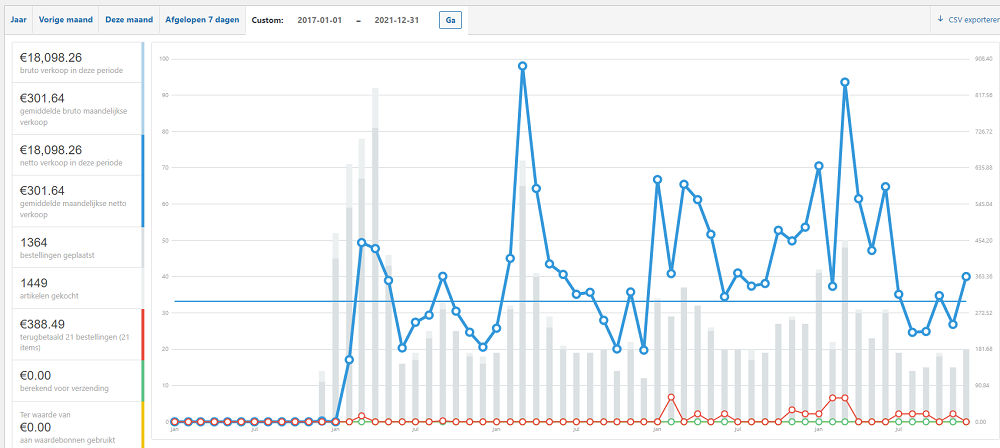Image resolution: width=1000 pixels, height=448 pixels.
Task: Select the Deze maand tab
Action: 128,20
